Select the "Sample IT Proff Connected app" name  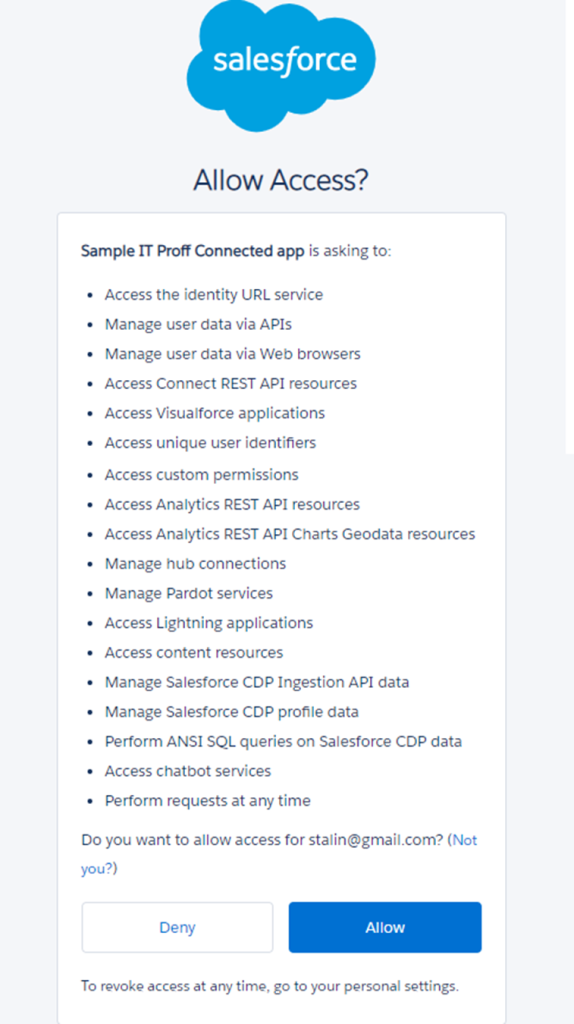(x=193, y=251)
